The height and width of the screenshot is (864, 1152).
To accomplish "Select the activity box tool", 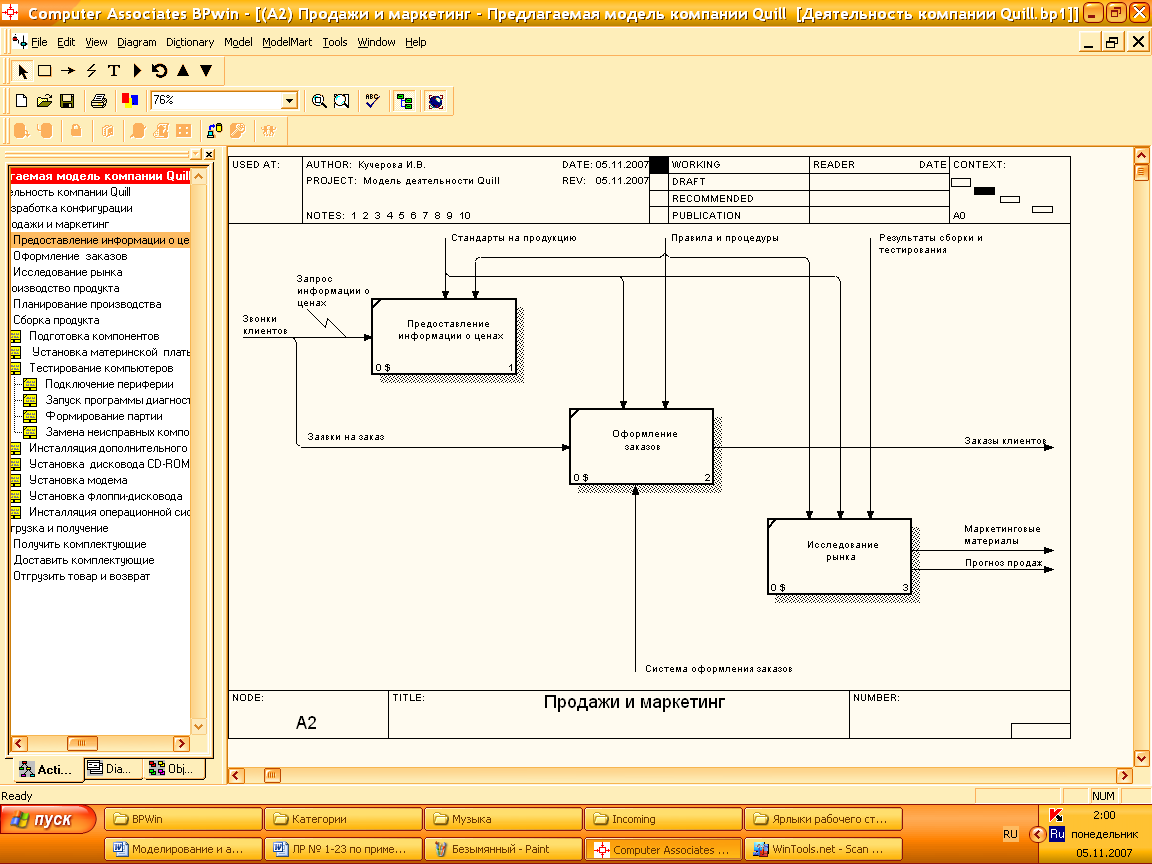I will click(x=45, y=71).
